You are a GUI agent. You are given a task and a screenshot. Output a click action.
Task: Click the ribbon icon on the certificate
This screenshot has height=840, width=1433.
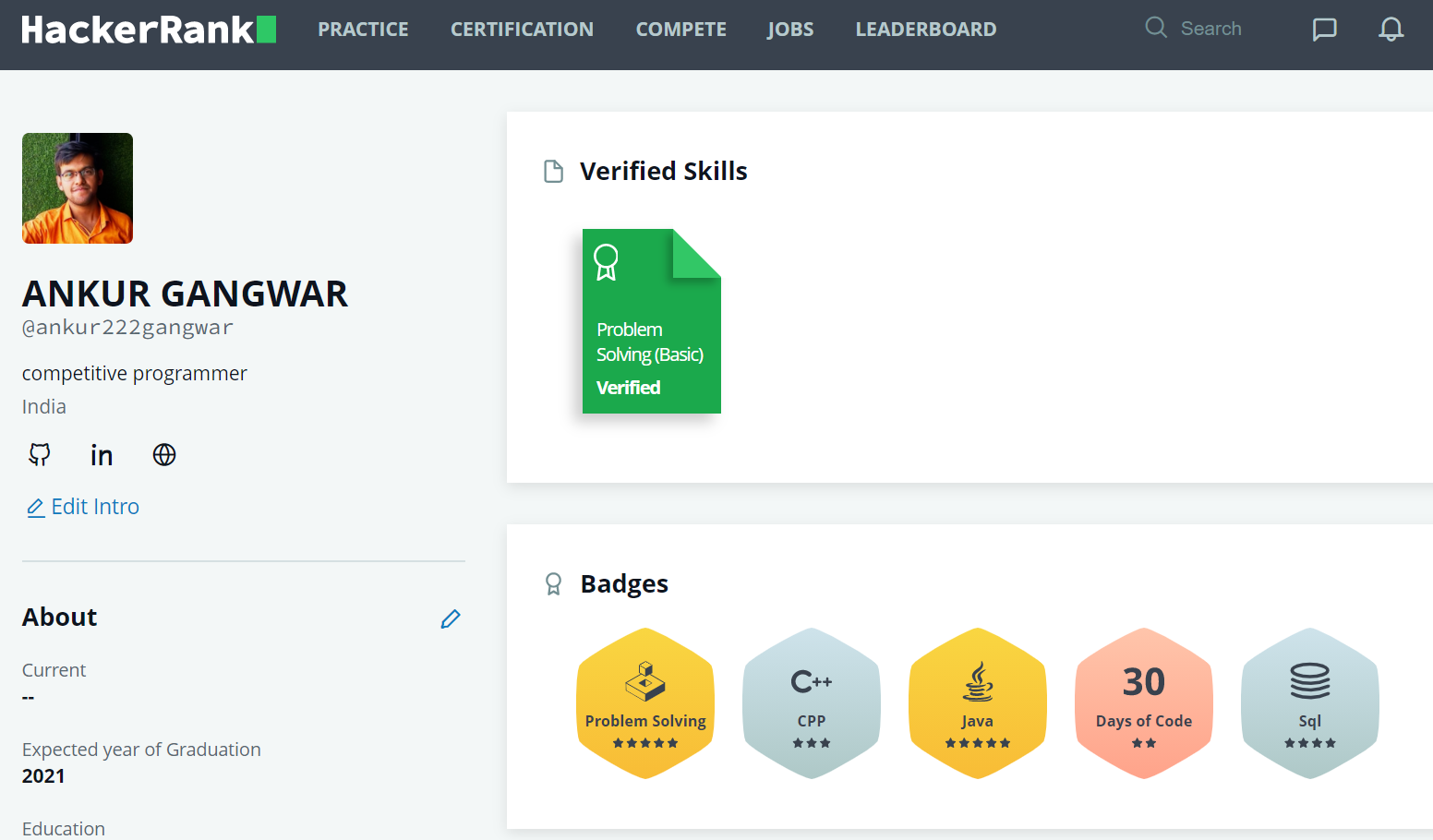coord(606,262)
